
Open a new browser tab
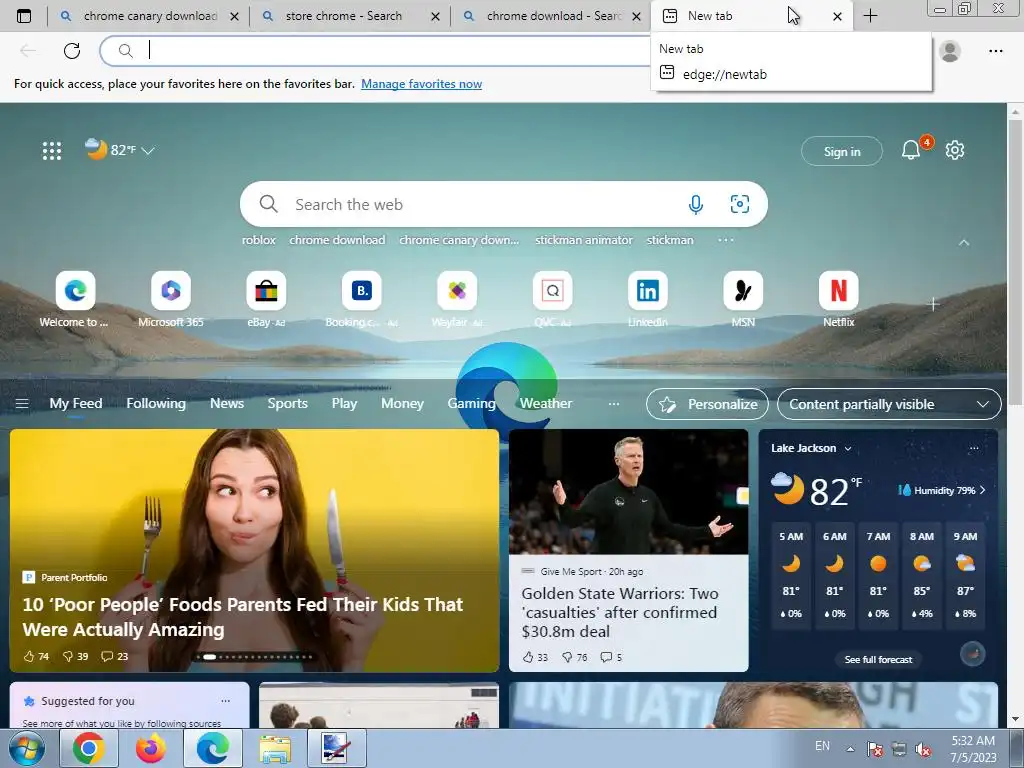[x=871, y=16]
